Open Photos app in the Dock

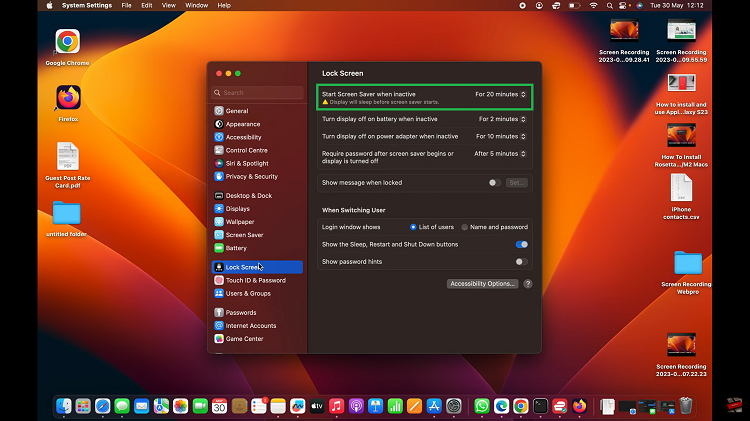pyautogui.click(x=180, y=406)
